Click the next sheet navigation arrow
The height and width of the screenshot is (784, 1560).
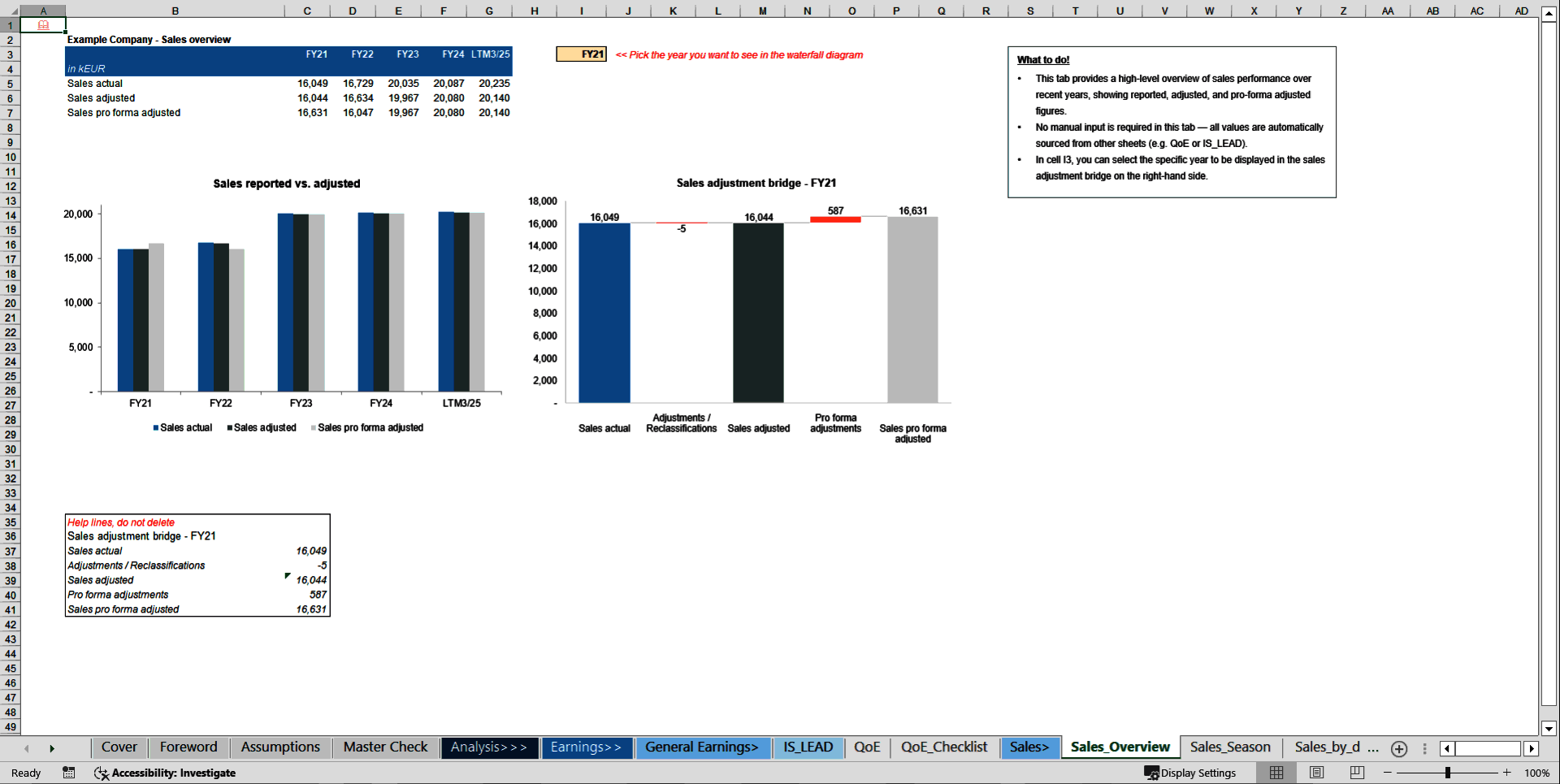click(53, 747)
